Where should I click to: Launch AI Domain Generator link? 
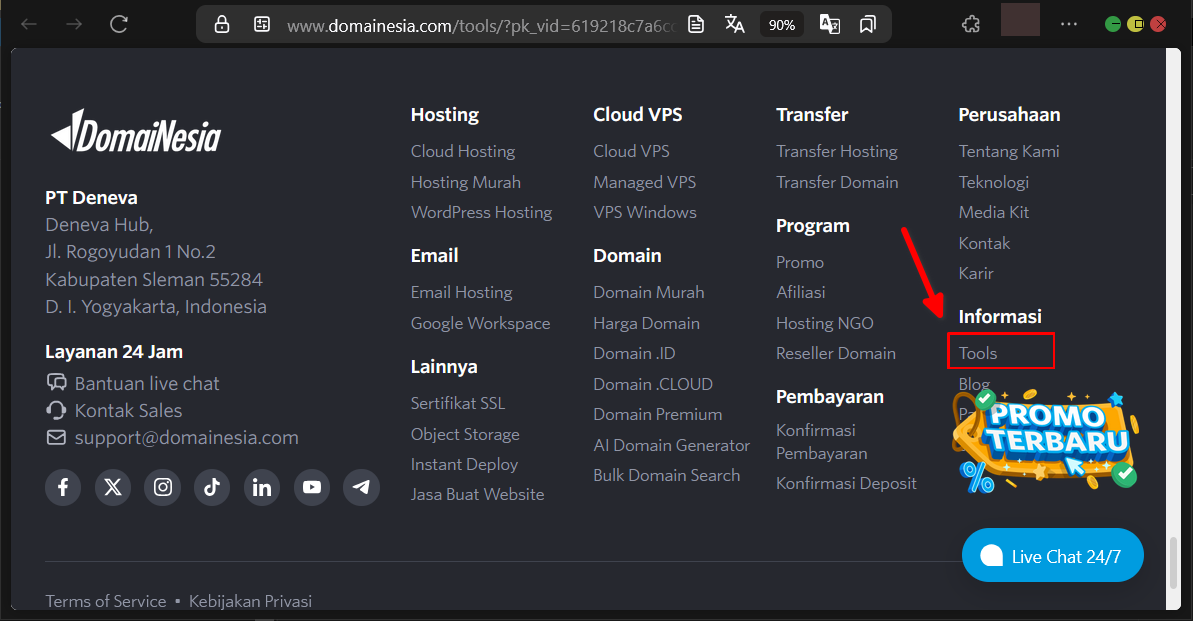point(672,445)
